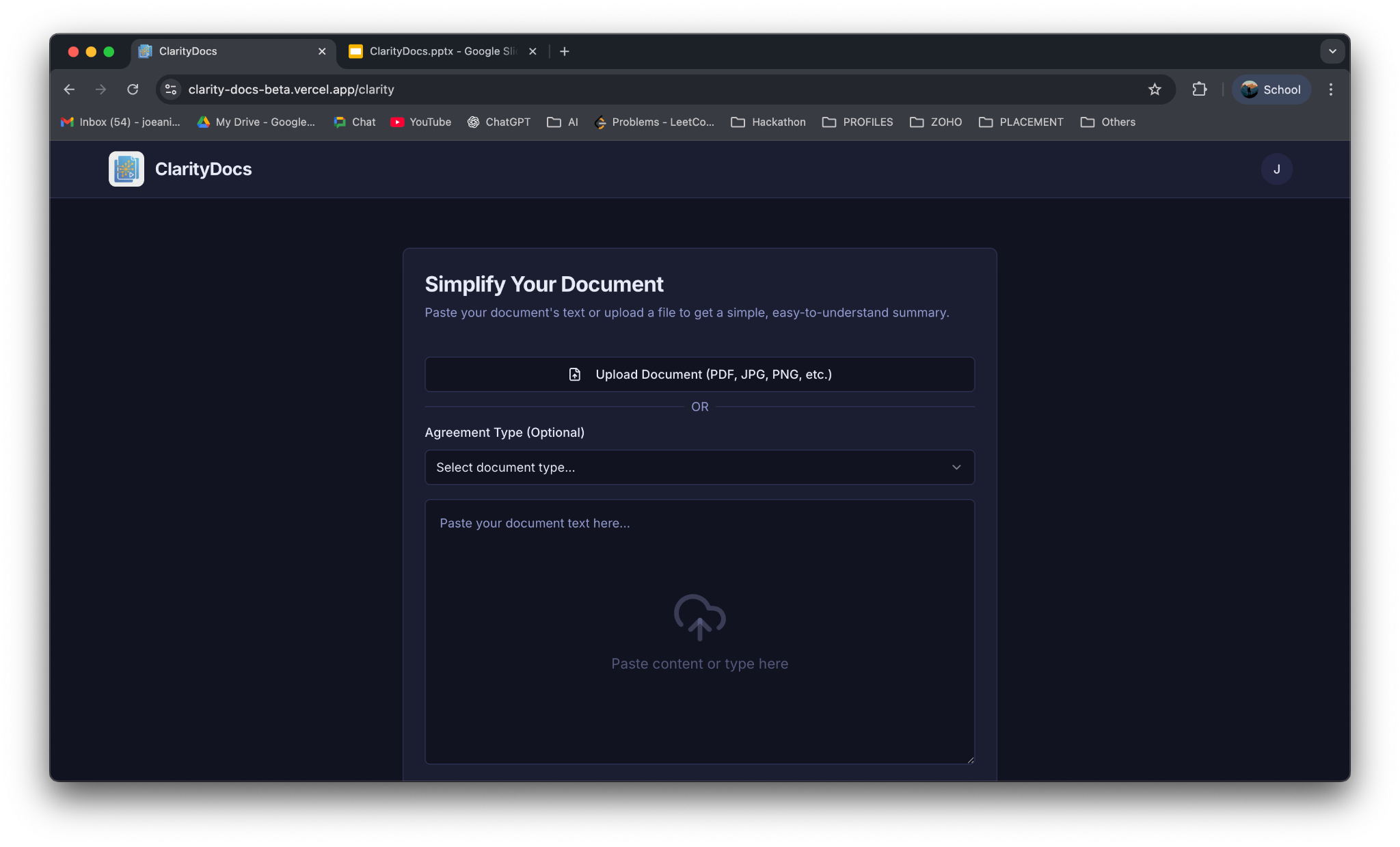Open YouTube bookmark
The width and height of the screenshot is (1400, 847).
tap(421, 122)
